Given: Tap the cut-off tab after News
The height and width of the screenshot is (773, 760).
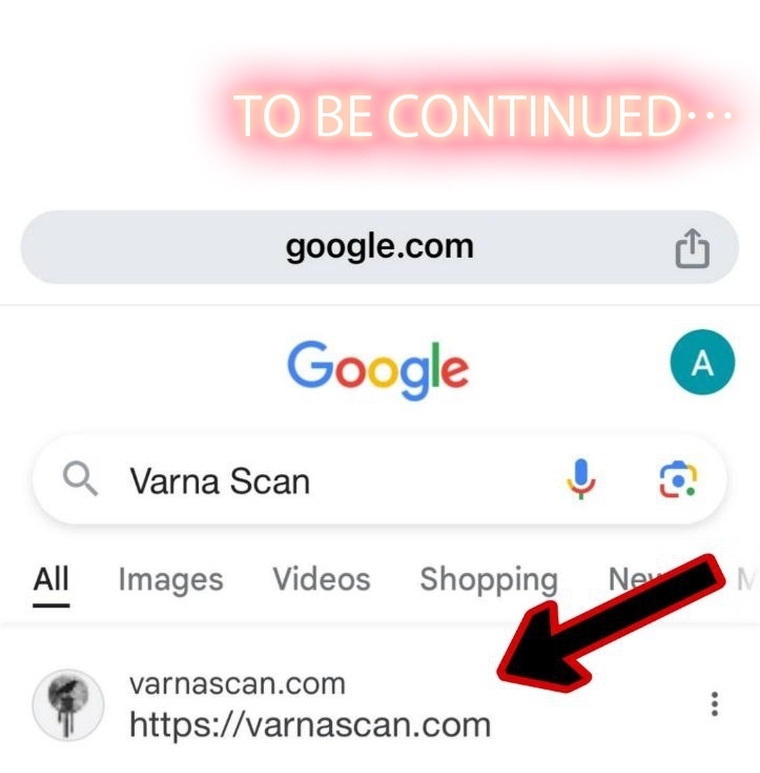Looking at the screenshot, I should 747,579.
